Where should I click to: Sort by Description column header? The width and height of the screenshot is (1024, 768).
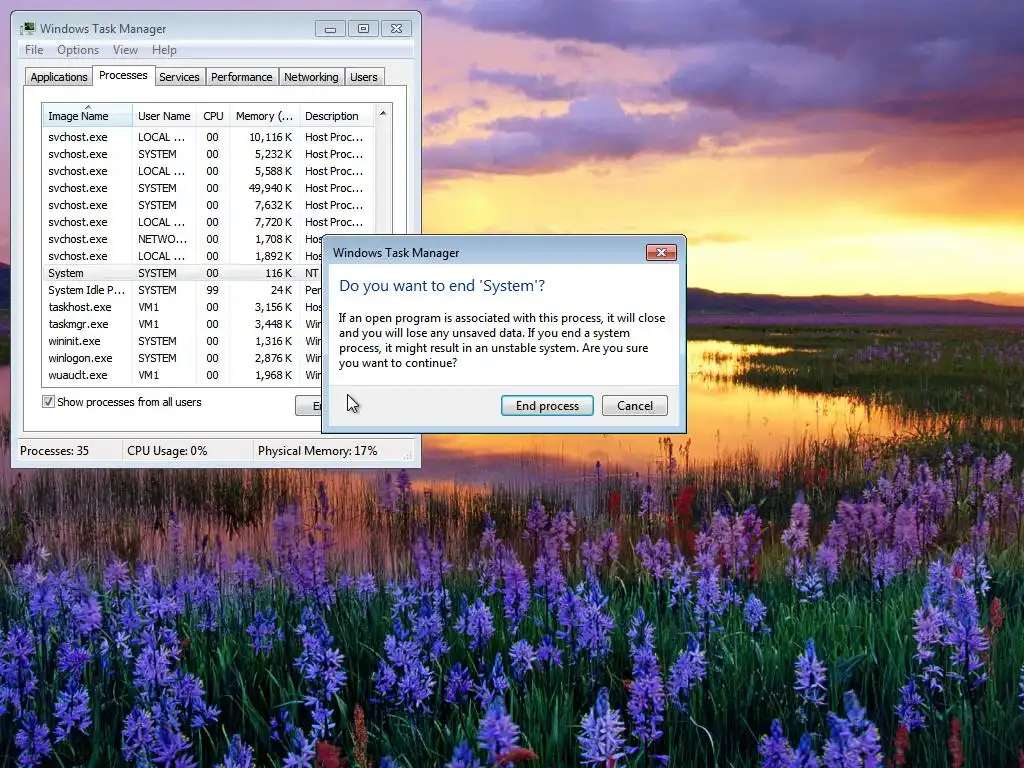pos(336,116)
